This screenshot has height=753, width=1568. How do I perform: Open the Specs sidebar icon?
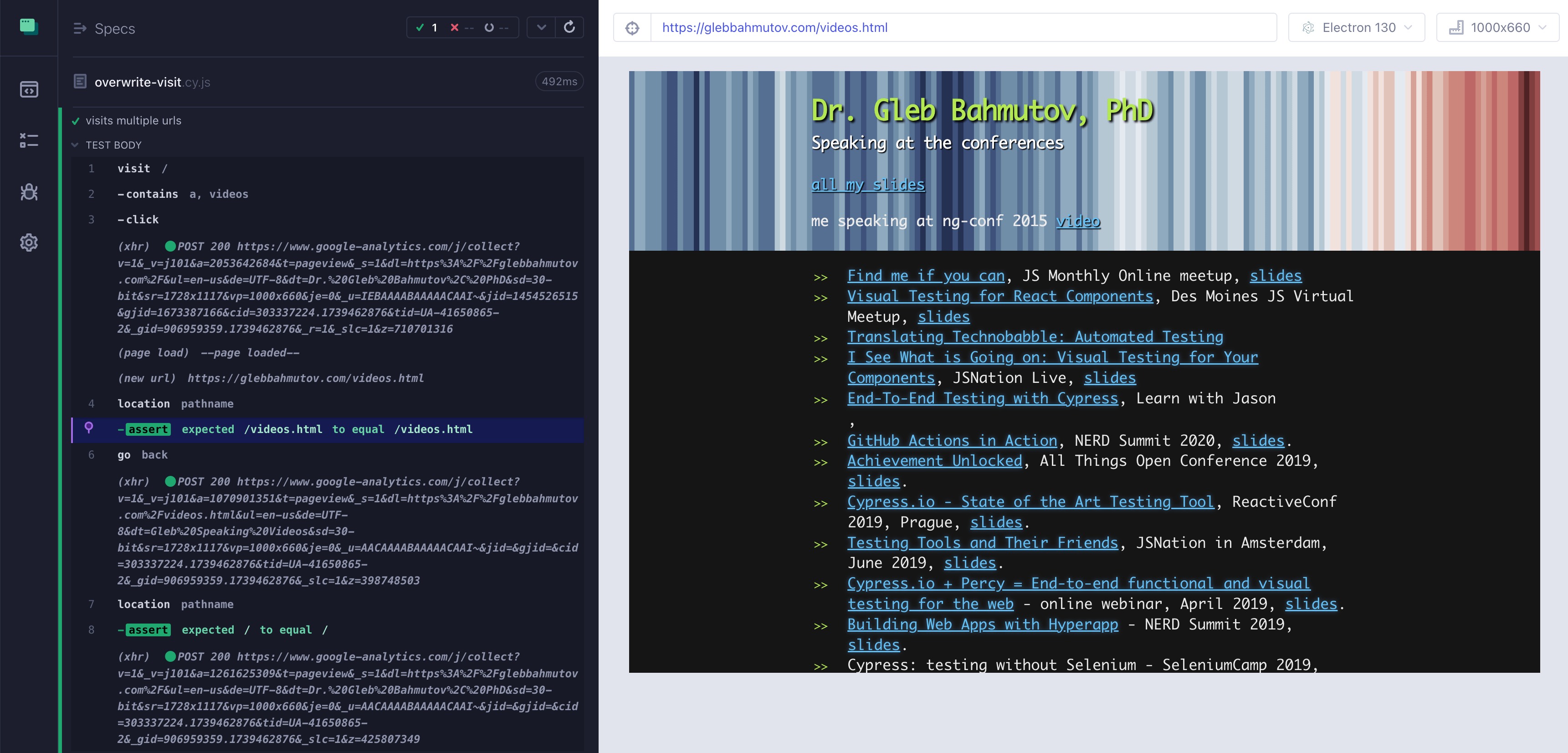click(29, 89)
